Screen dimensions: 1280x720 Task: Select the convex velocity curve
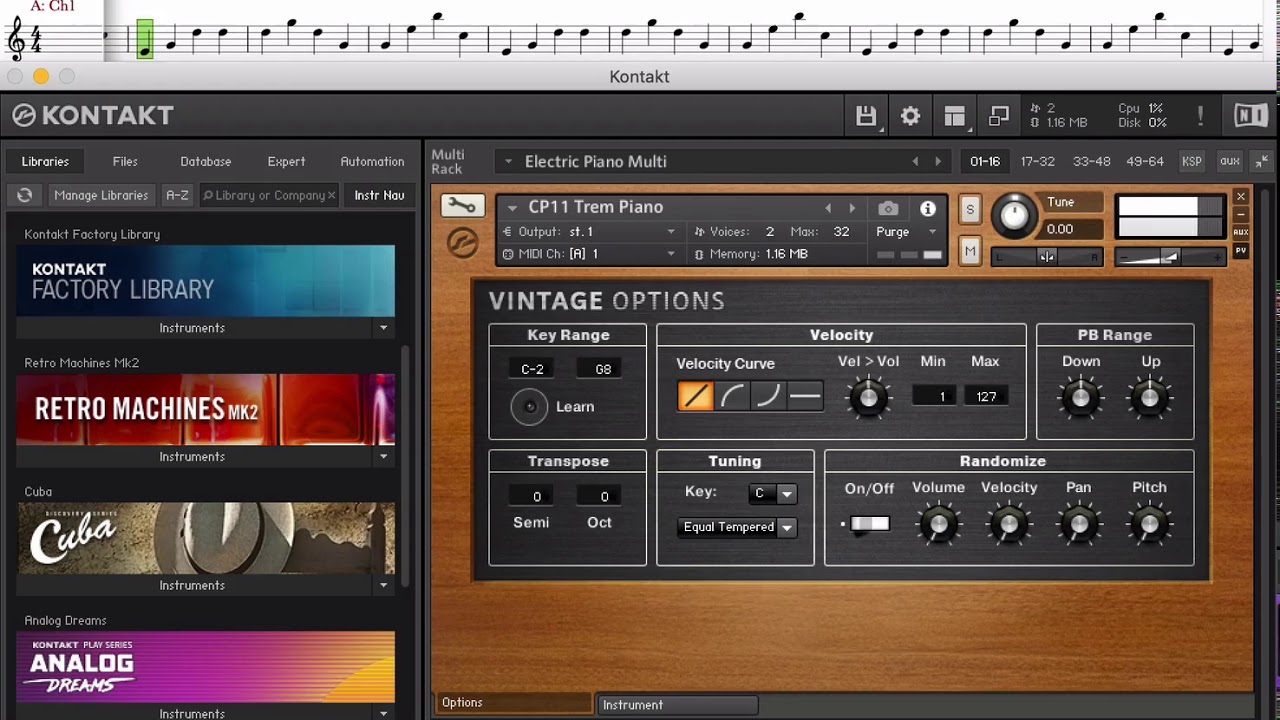point(732,396)
